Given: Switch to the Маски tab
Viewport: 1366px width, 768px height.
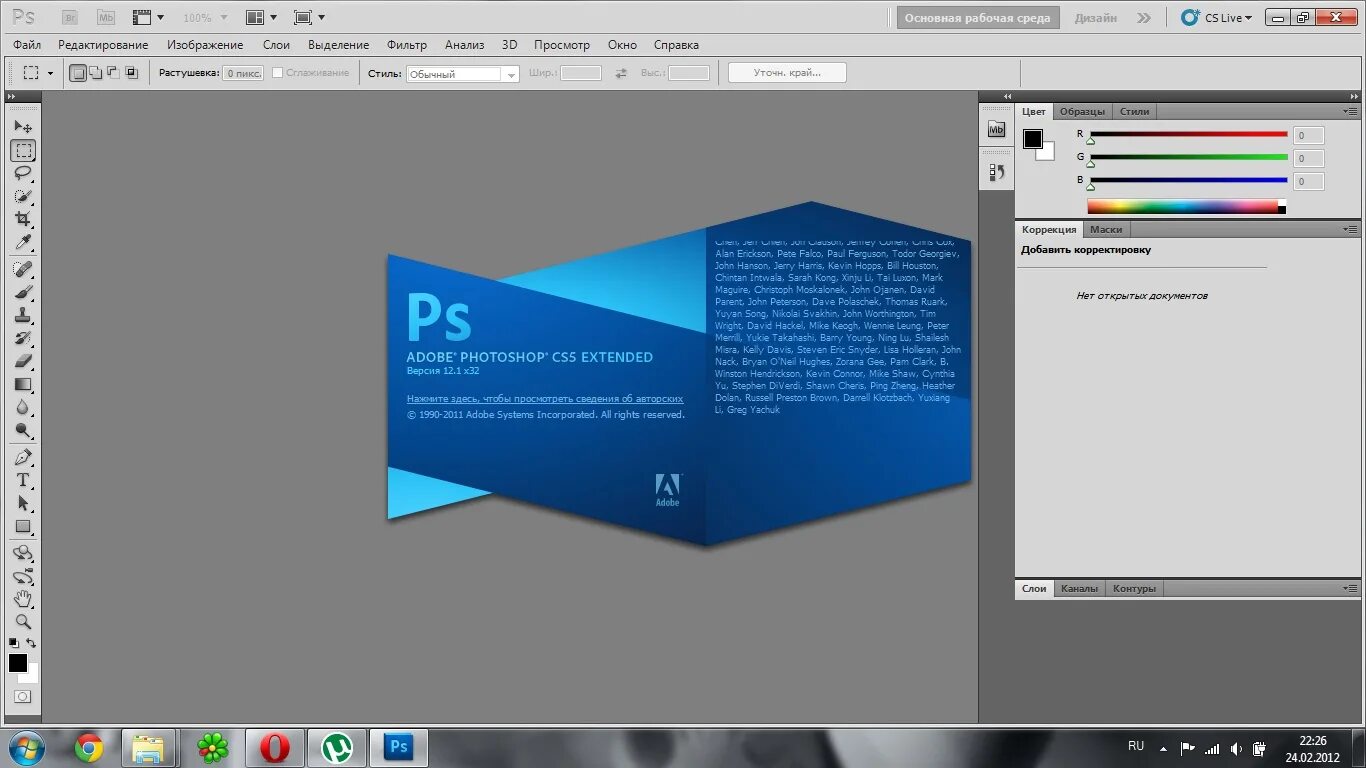Looking at the screenshot, I should (1106, 229).
